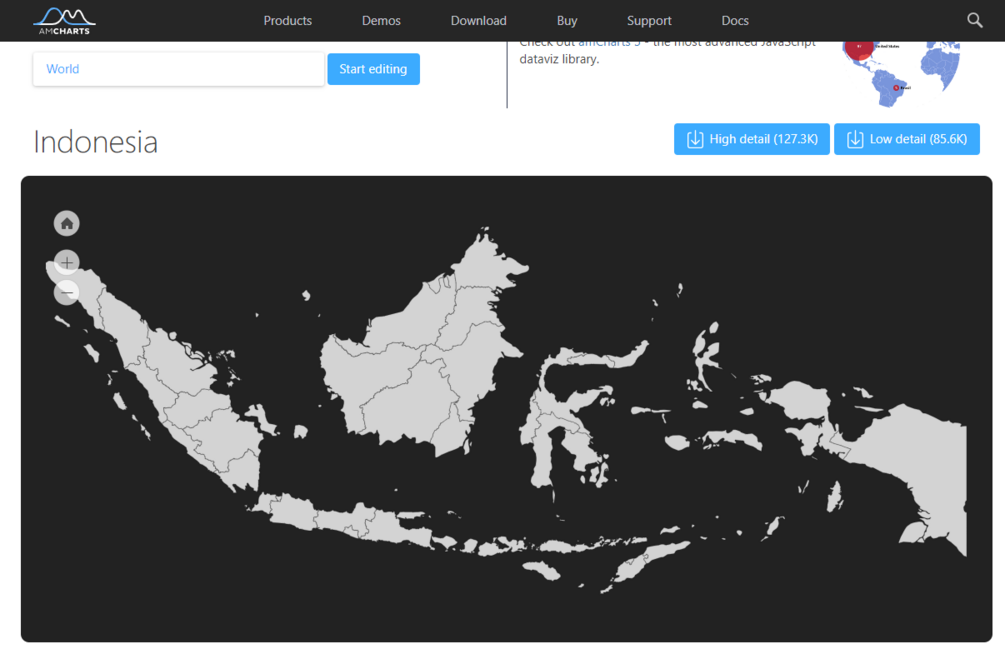Open the Support menu

pos(648,20)
